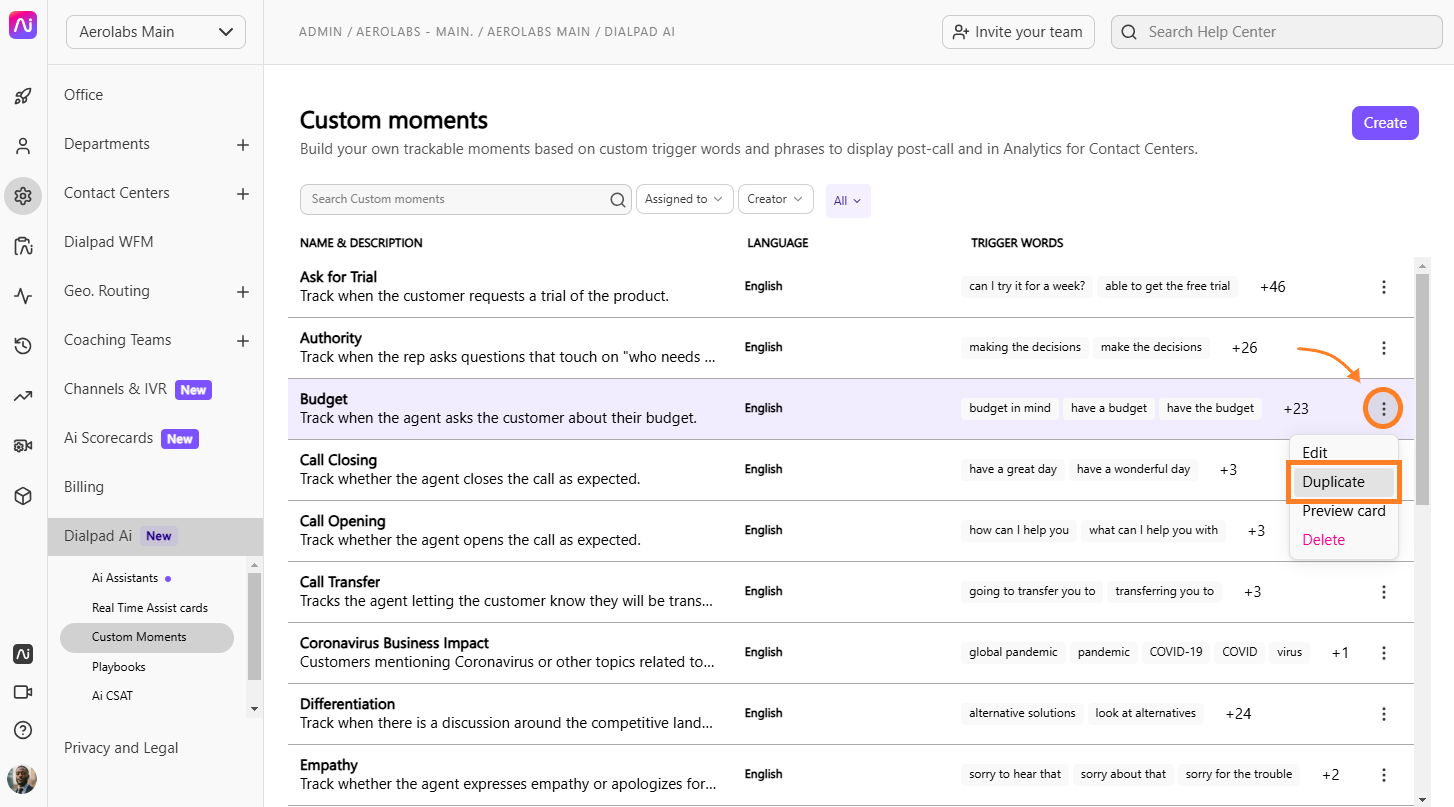Click the Search Help Center field
The width and height of the screenshot is (1454, 807).
[x=1276, y=32]
